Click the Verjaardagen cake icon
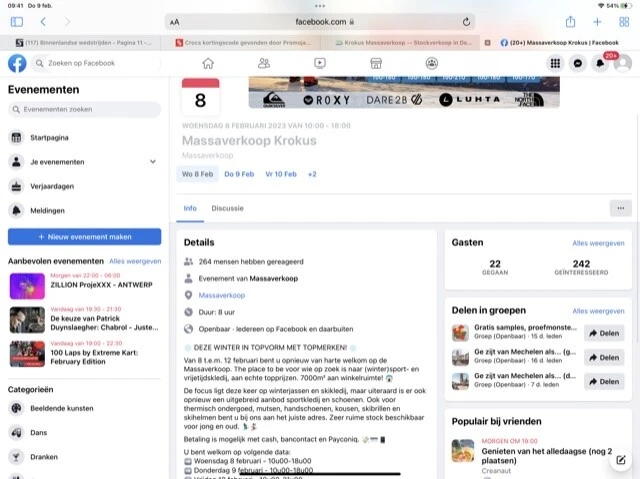The image size is (640, 479). coord(16,186)
